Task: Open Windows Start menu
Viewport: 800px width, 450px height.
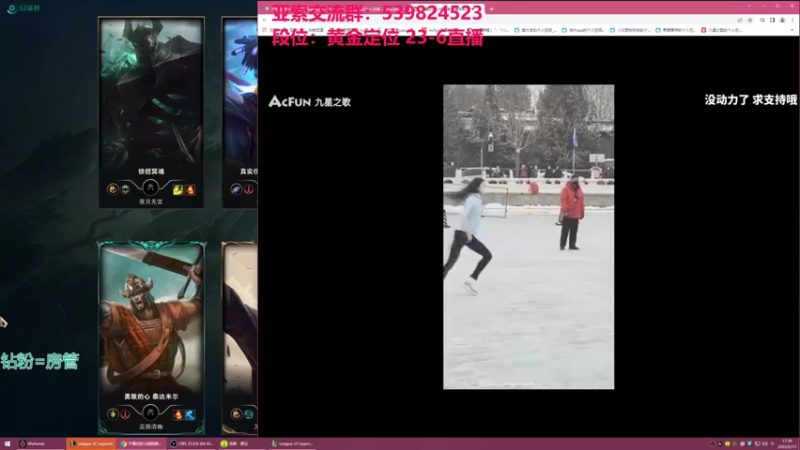Action: (7, 444)
